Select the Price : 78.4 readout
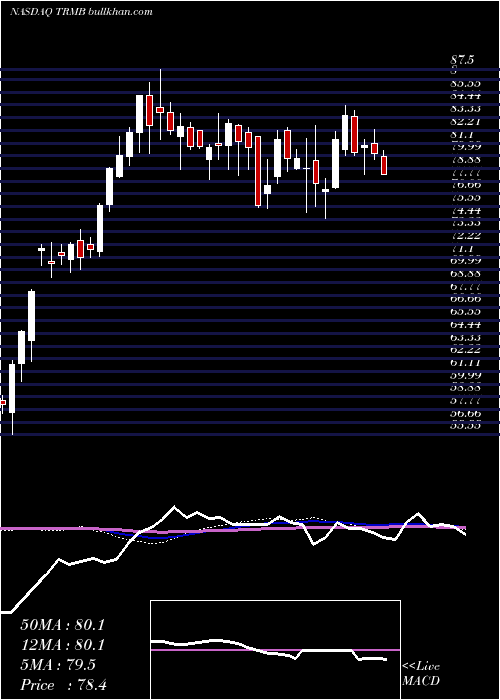 (64, 685)
